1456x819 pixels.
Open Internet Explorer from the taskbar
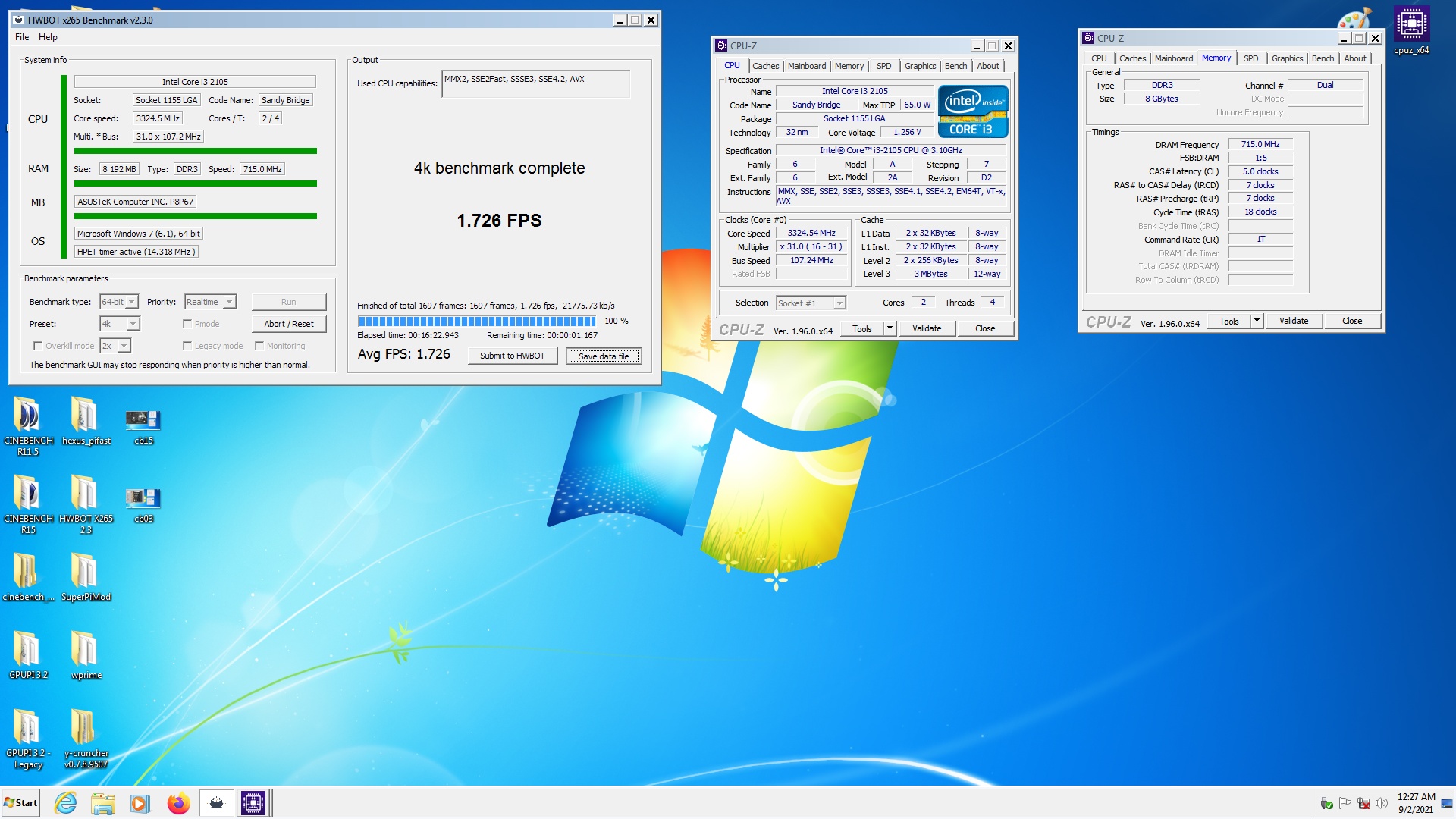coord(66,803)
